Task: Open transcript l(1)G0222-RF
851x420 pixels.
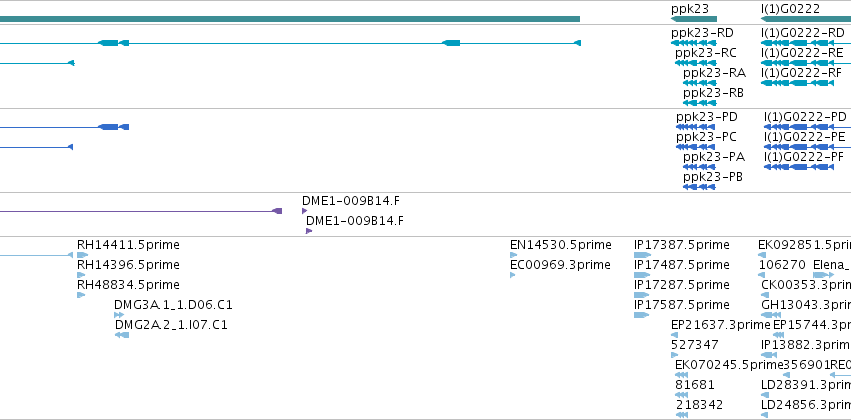Action: [802, 73]
